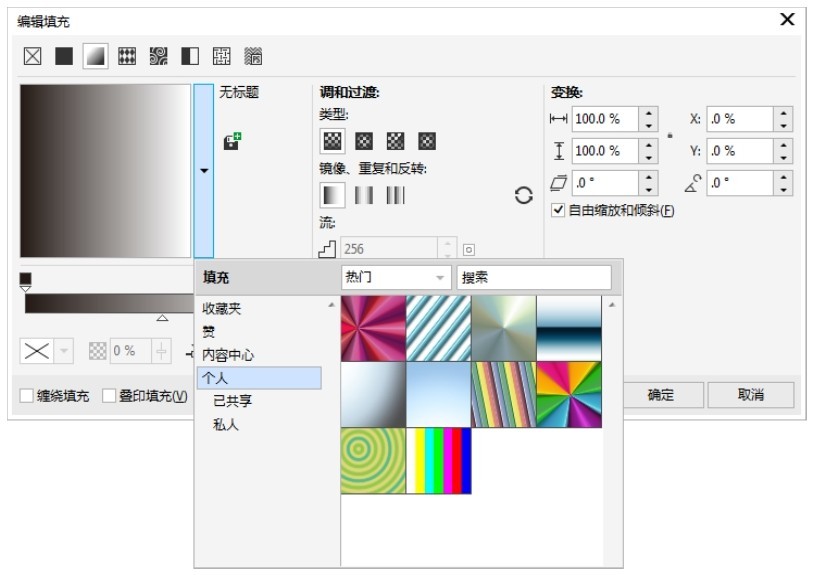Image resolution: width=813 pixels, height=575 pixels.
Task: Decrease the height 100.0 % value
Action: click(x=649, y=157)
